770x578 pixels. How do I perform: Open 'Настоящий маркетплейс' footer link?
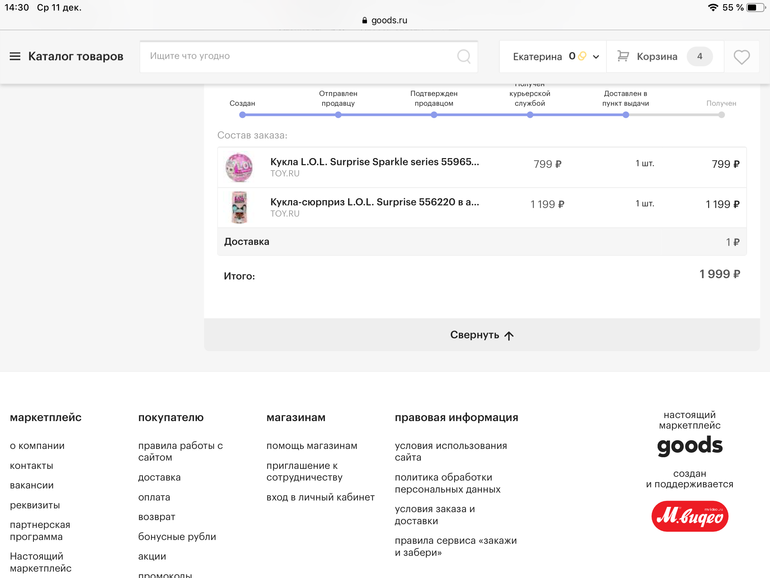tap(40, 562)
